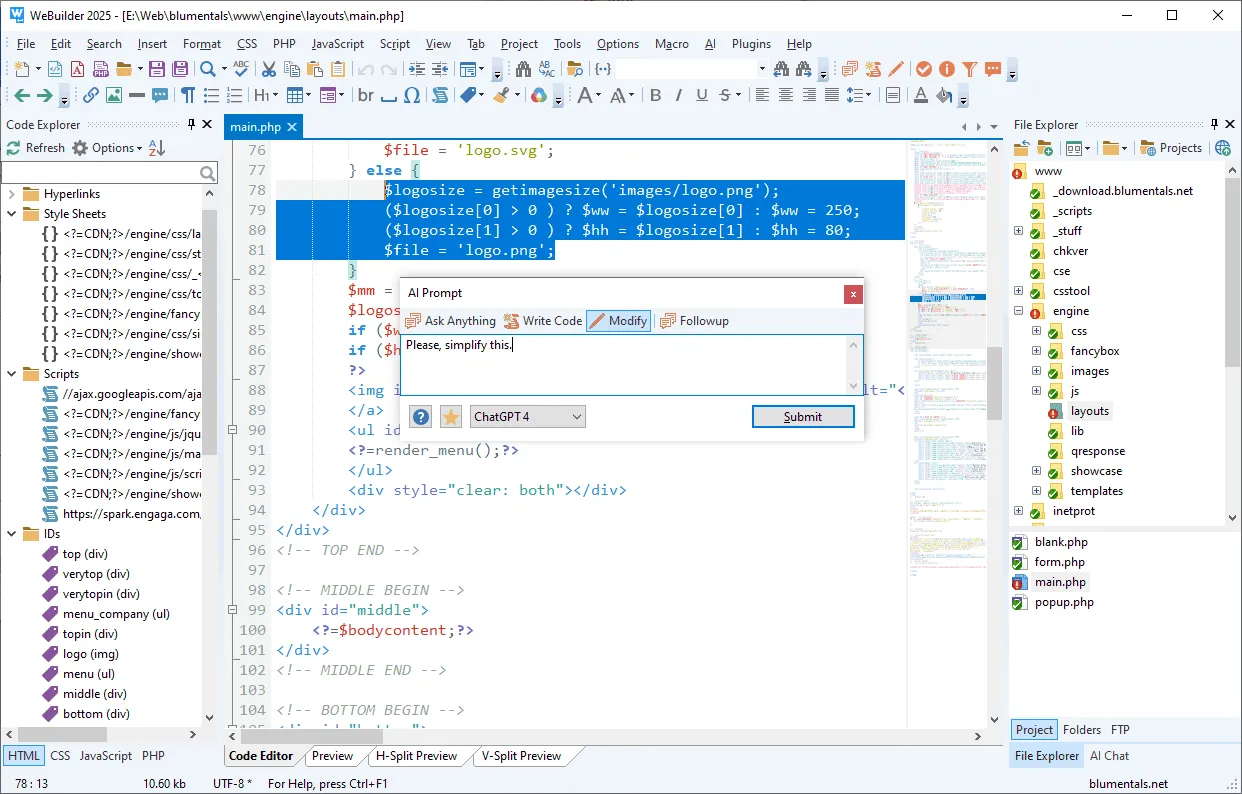
Task: Run Syntax Check with the orange checkmark icon
Action: [923, 68]
